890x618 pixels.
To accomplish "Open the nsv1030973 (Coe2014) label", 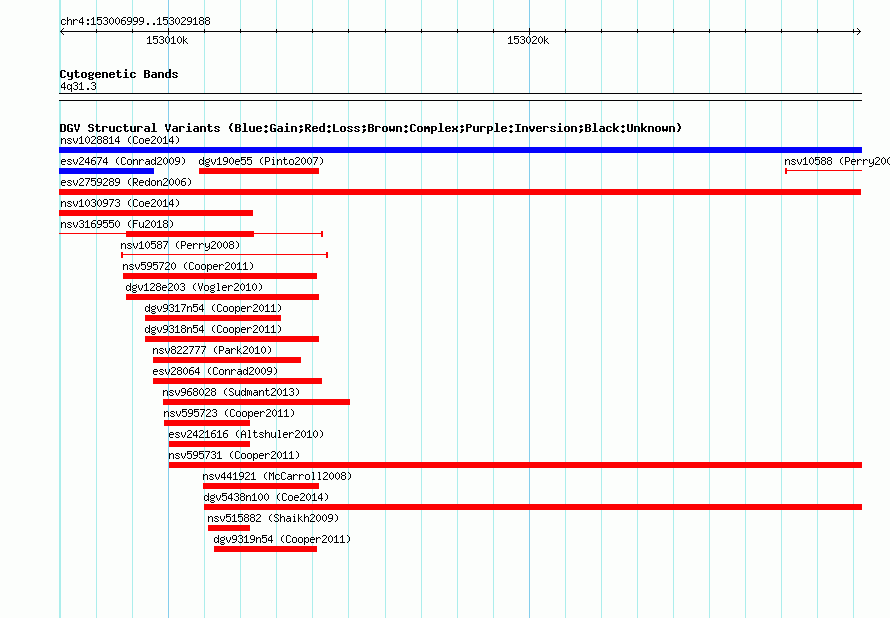I will coord(120,203).
